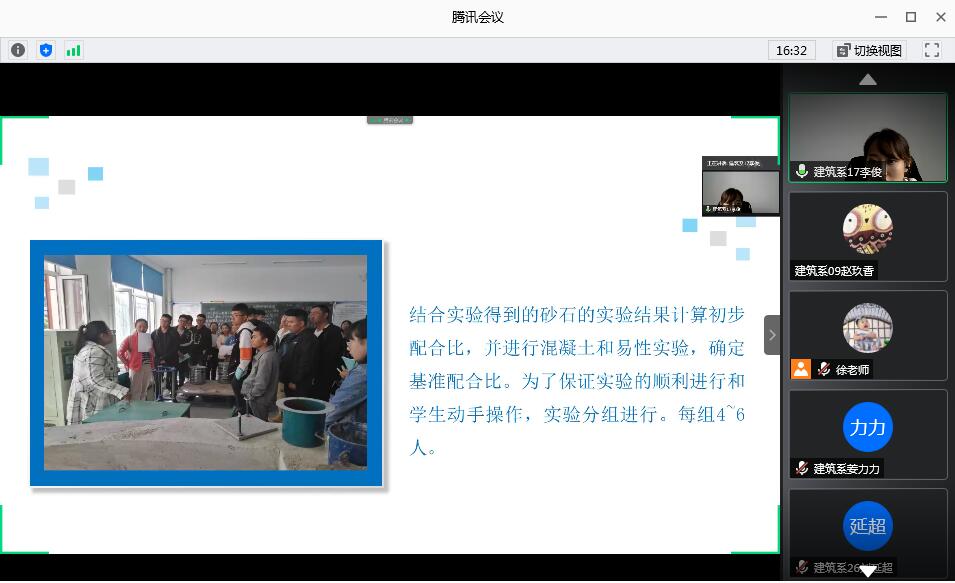Check the green network signal icon
Screen dimensions: 955x583
[74, 50]
